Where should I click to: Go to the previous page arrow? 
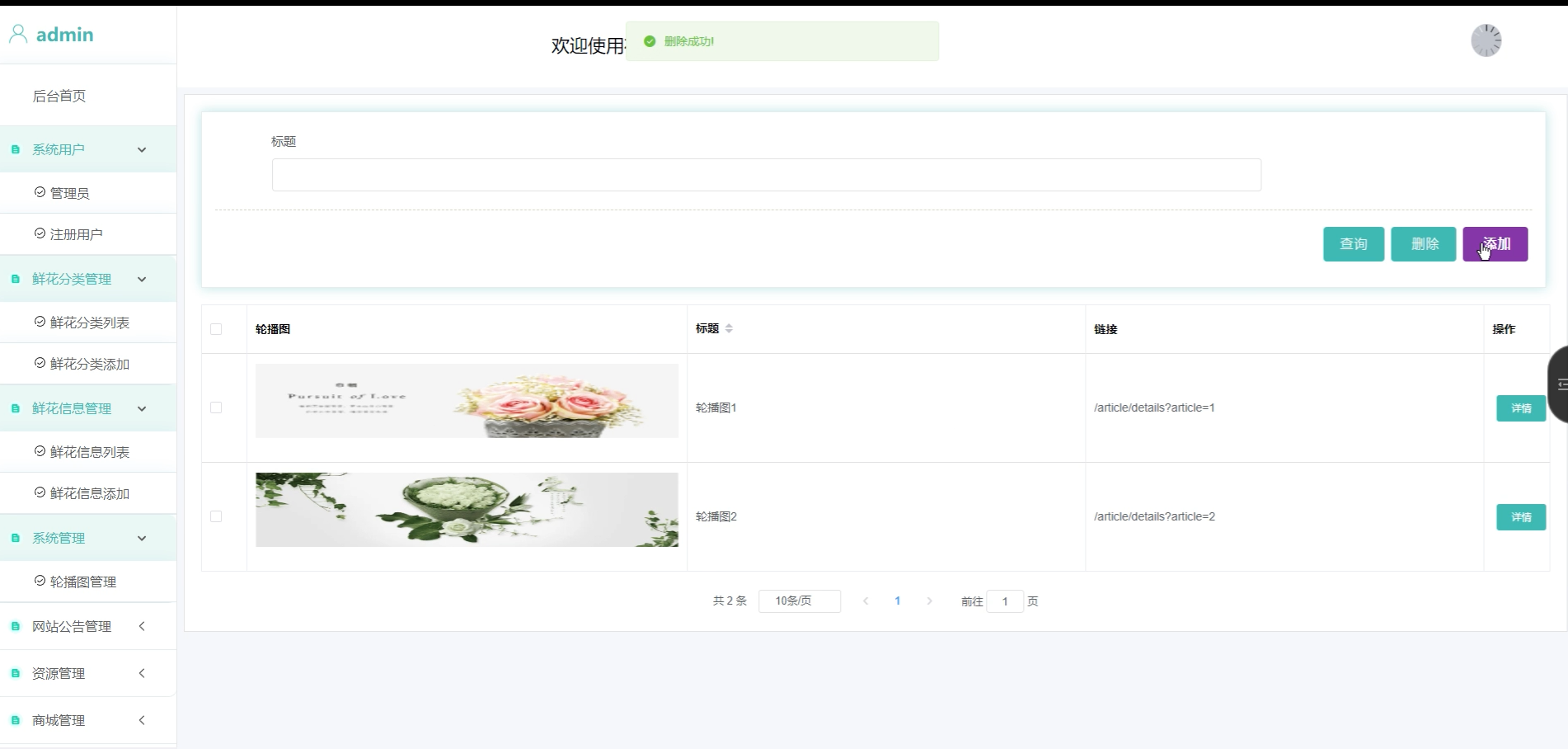pos(866,601)
